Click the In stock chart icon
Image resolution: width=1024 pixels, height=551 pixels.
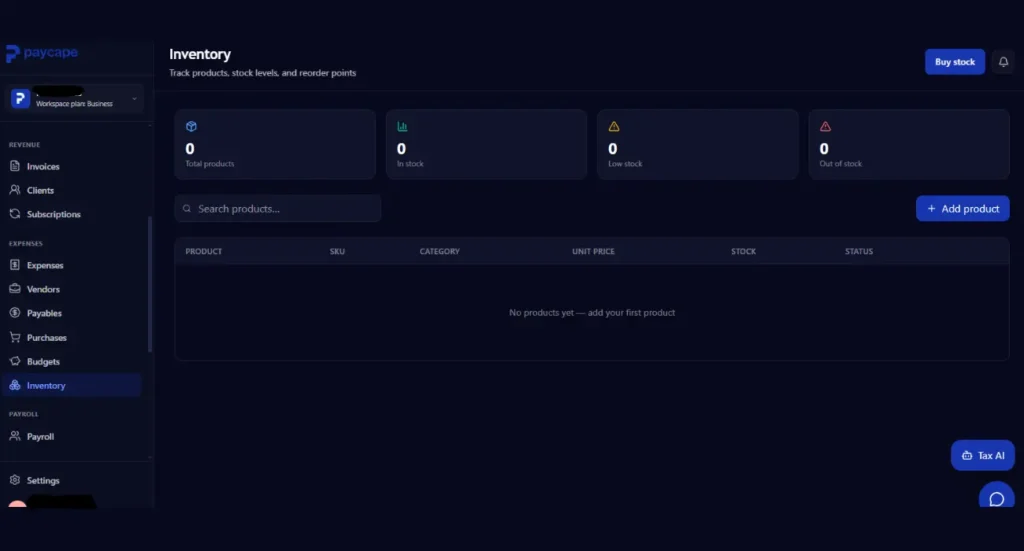click(402, 127)
